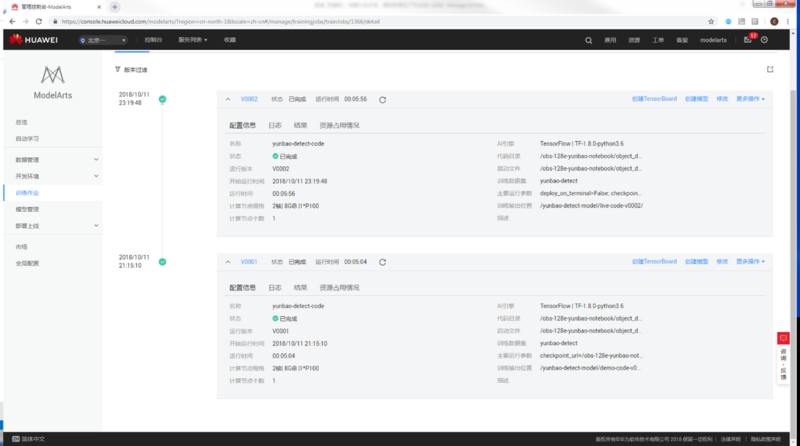Click 创建模型 for V0001
Image resolution: width=800 pixels, height=446 pixels.
[x=696, y=261]
